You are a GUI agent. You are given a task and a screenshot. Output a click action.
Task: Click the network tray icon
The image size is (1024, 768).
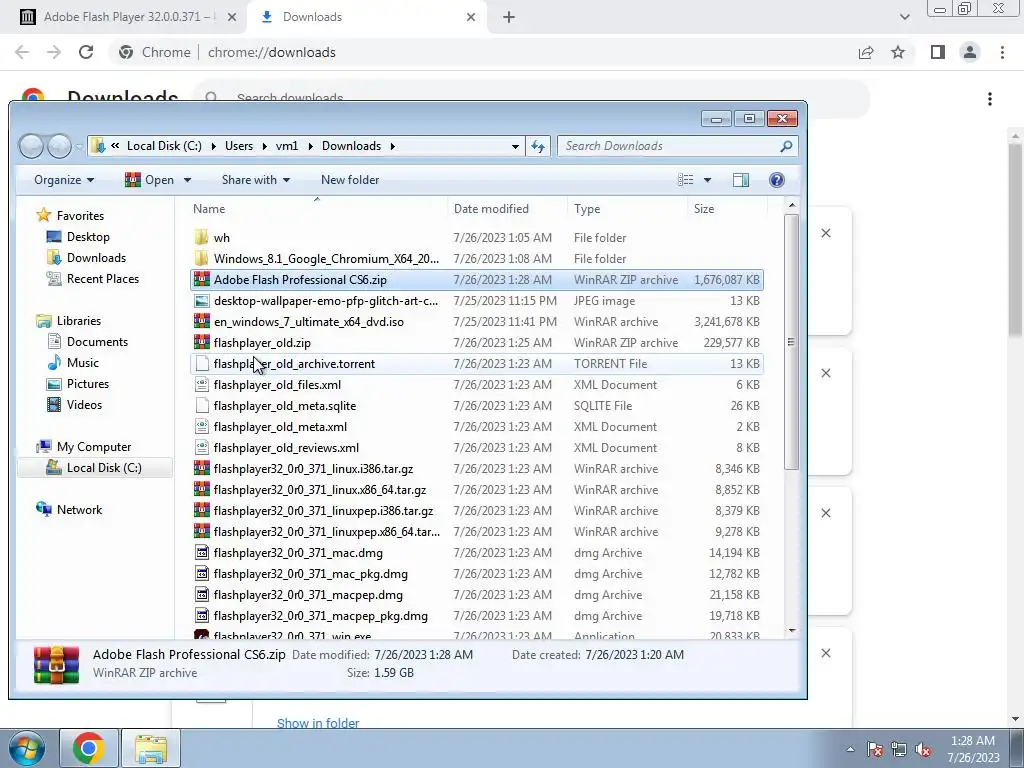899,749
